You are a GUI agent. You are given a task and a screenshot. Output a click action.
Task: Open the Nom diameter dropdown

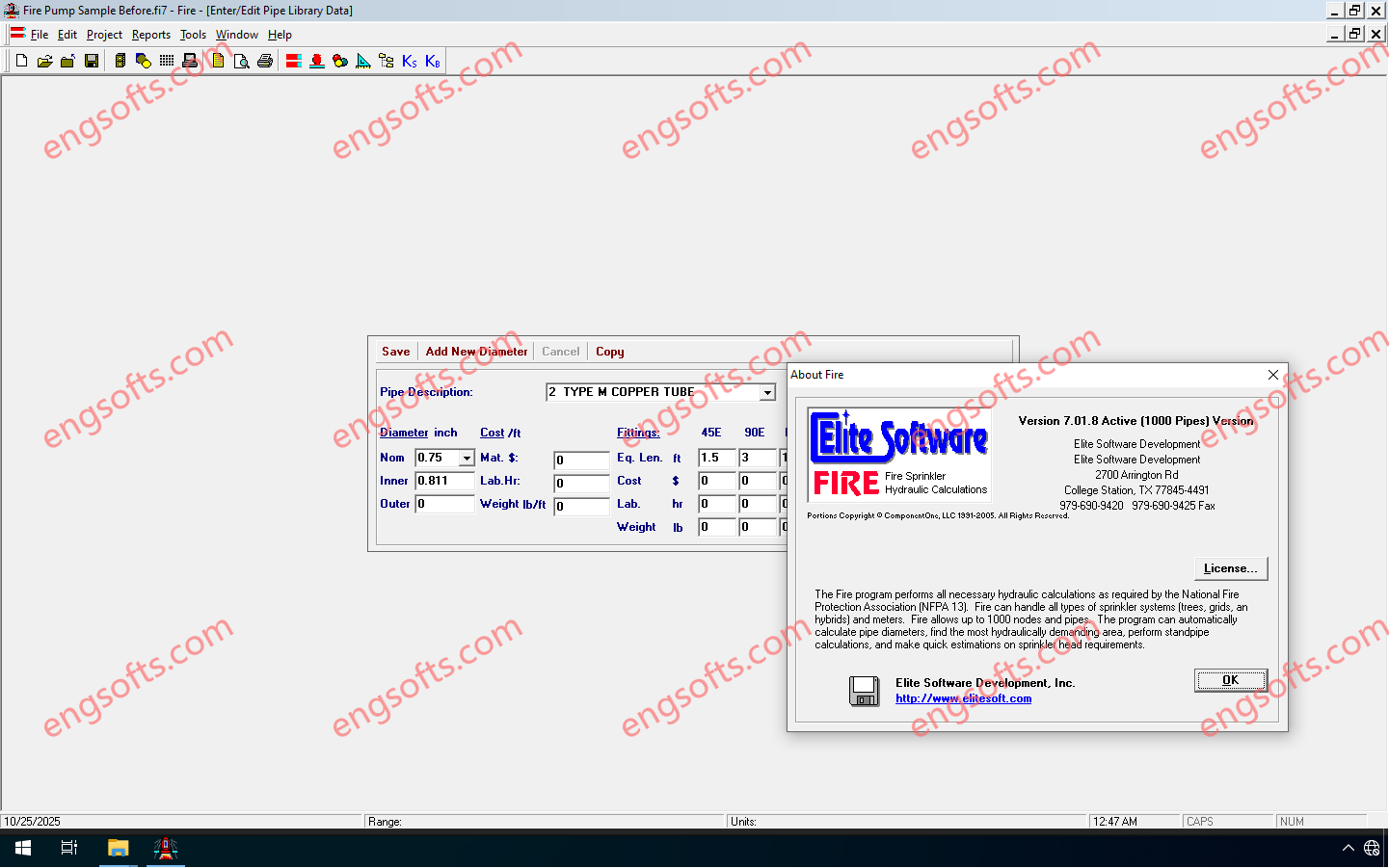pyautogui.click(x=467, y=459)
